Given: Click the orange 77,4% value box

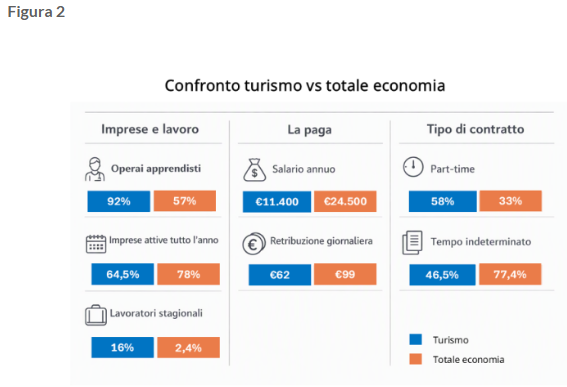Looking at the screenshot, I should (510, 275).
